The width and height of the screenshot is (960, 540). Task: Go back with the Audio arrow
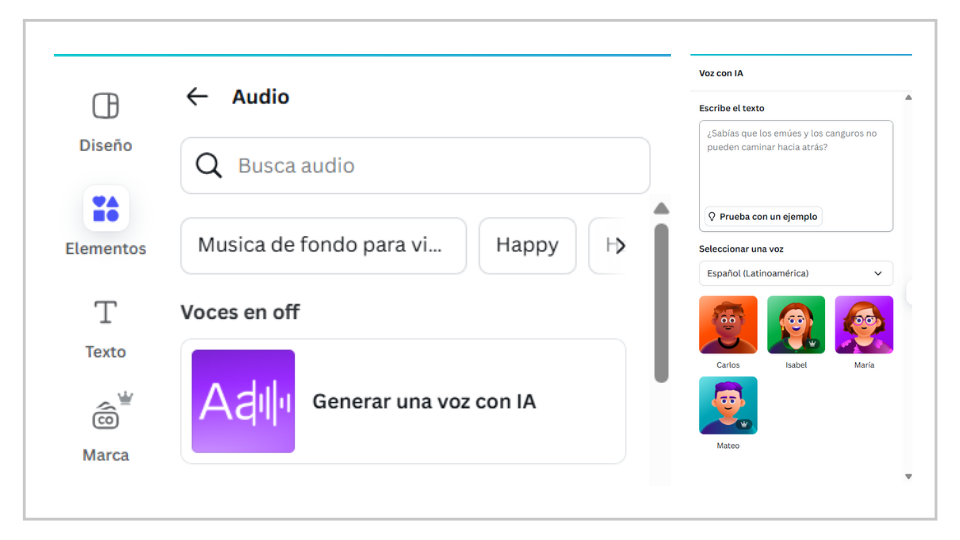tap(197, 97)
